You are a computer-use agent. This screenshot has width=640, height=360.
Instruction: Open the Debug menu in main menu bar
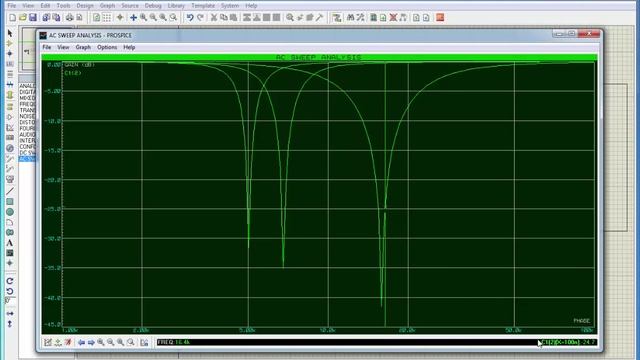[x=153, y=6]
